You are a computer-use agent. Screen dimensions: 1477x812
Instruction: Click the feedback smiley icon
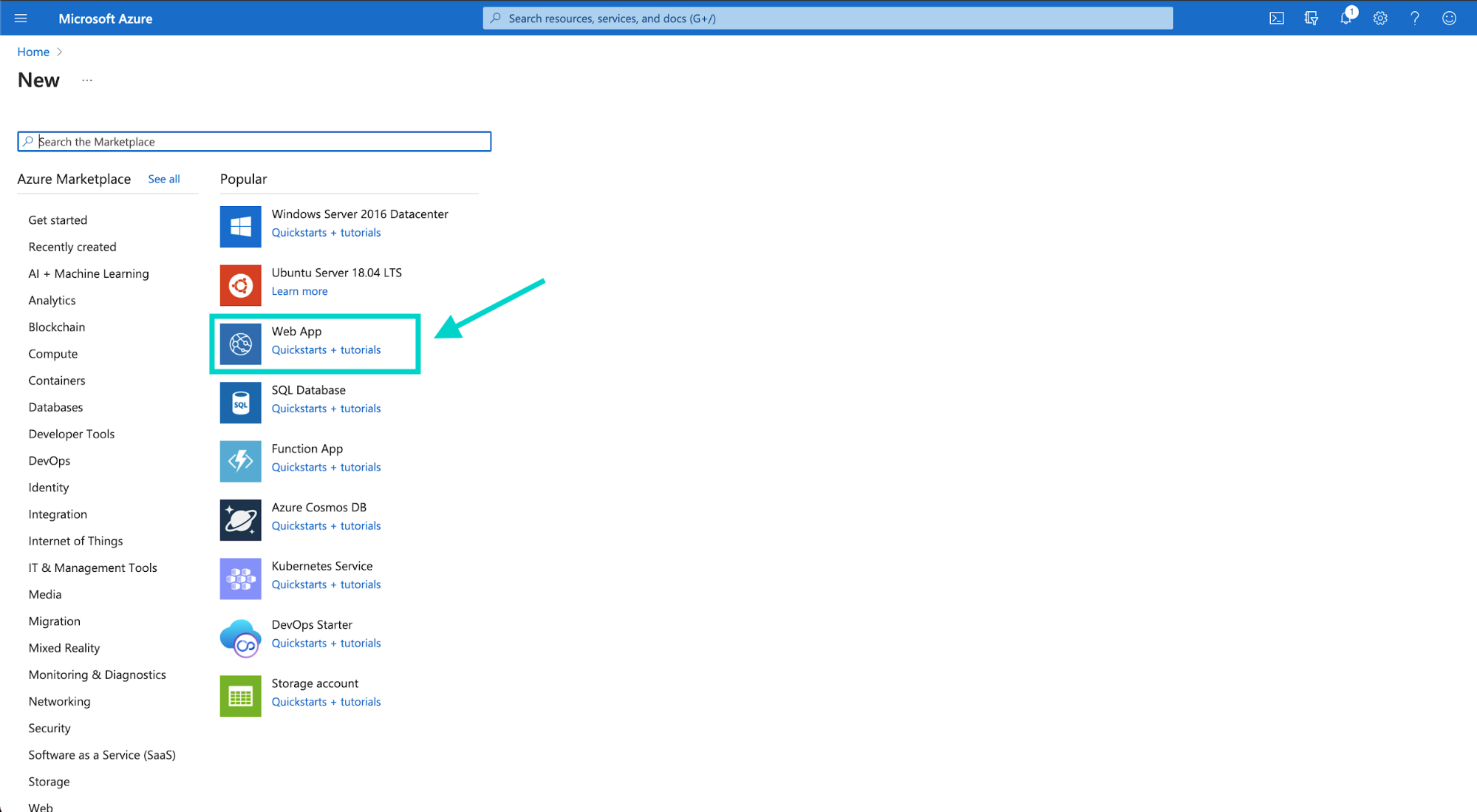click(x=1449, y=18)
